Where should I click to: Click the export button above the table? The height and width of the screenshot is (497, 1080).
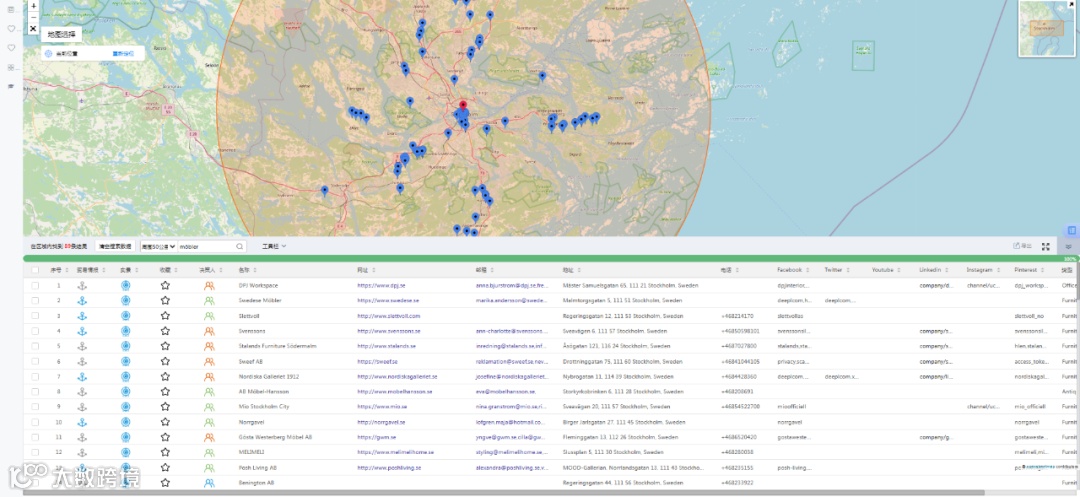click(1022, 246)
